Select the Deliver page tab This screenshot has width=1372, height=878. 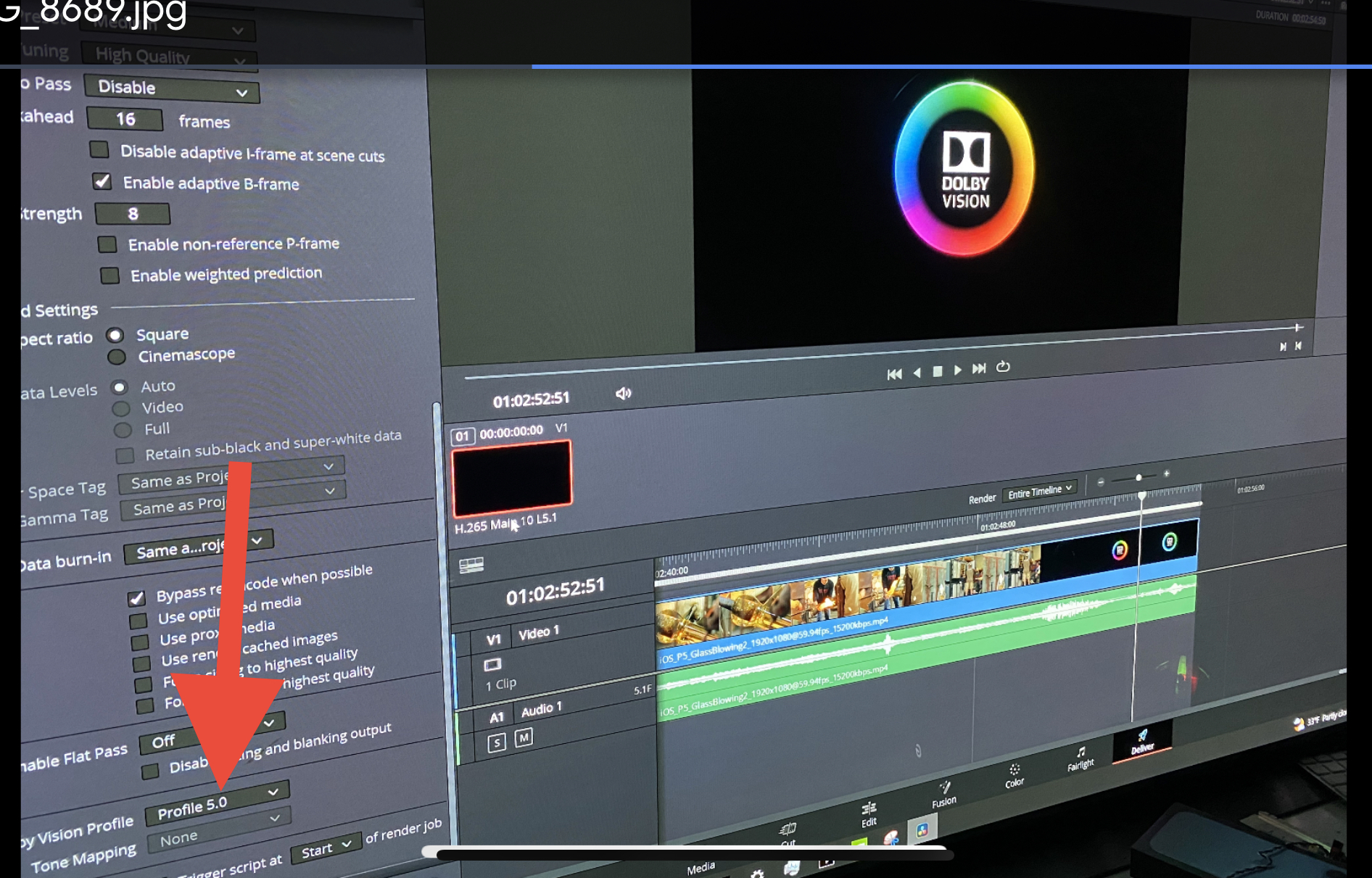1142,742
